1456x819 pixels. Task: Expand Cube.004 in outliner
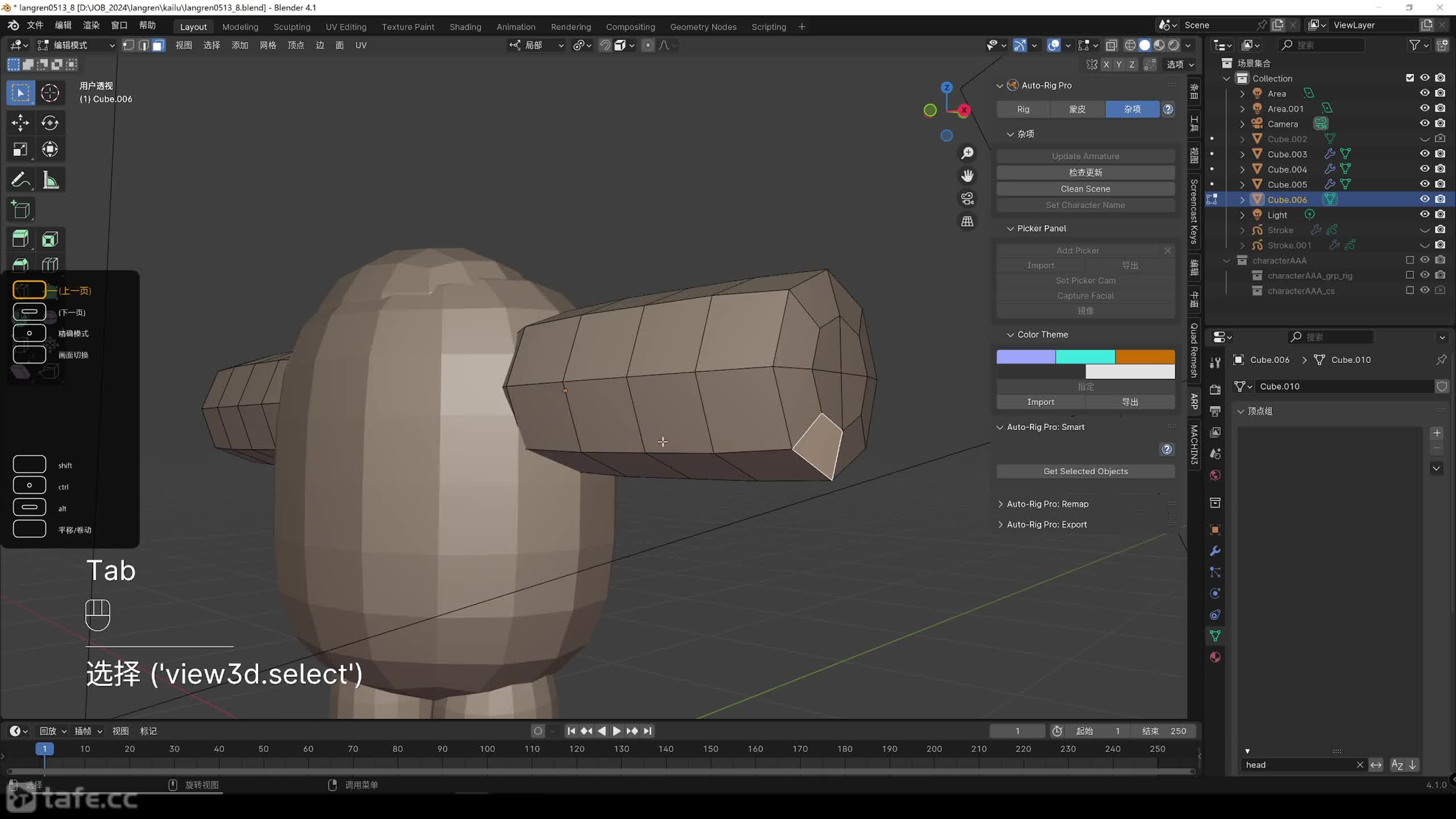(x=1242, y=169)
